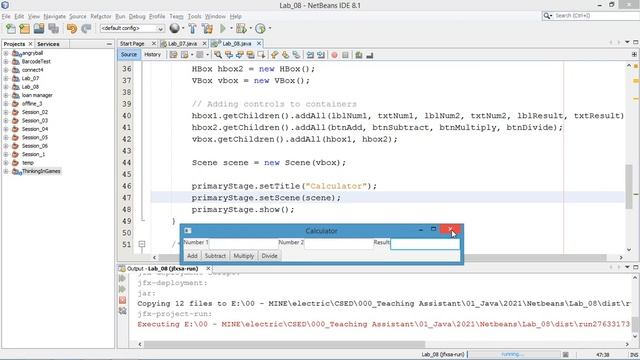The height and width of the screenshot is (360, 640).
Task: Switch to the Lab_07.java tab
Action: 182,43
